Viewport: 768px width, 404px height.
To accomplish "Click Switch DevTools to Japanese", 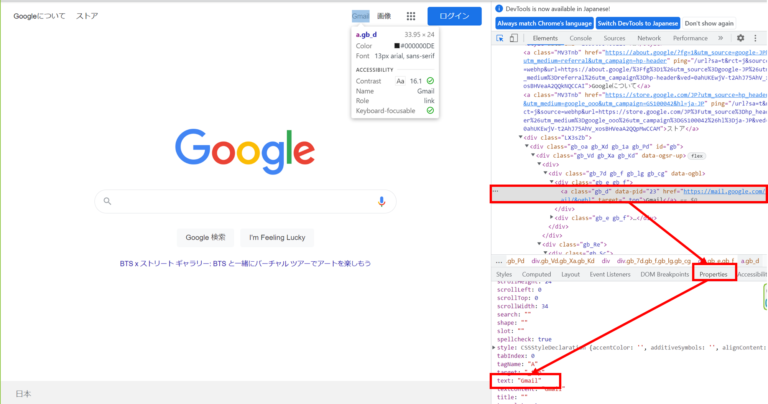I will point(637,22).
